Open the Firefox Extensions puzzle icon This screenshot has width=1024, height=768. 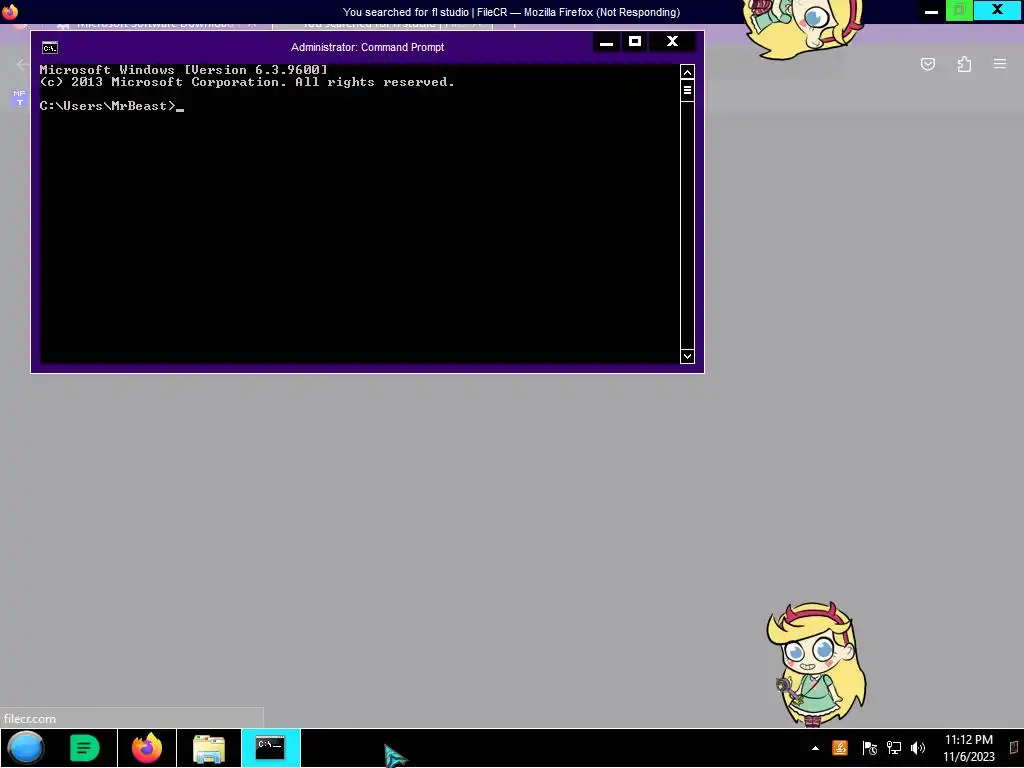pos(964,64)
